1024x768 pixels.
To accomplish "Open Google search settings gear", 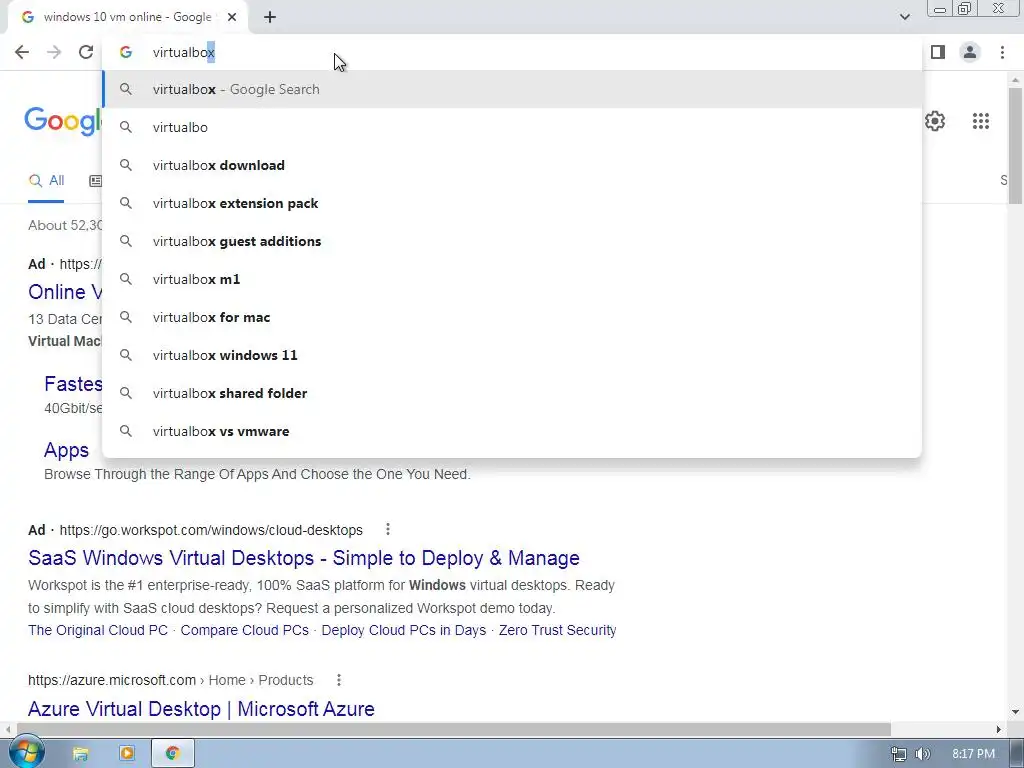I will click(x=935, y=121).
